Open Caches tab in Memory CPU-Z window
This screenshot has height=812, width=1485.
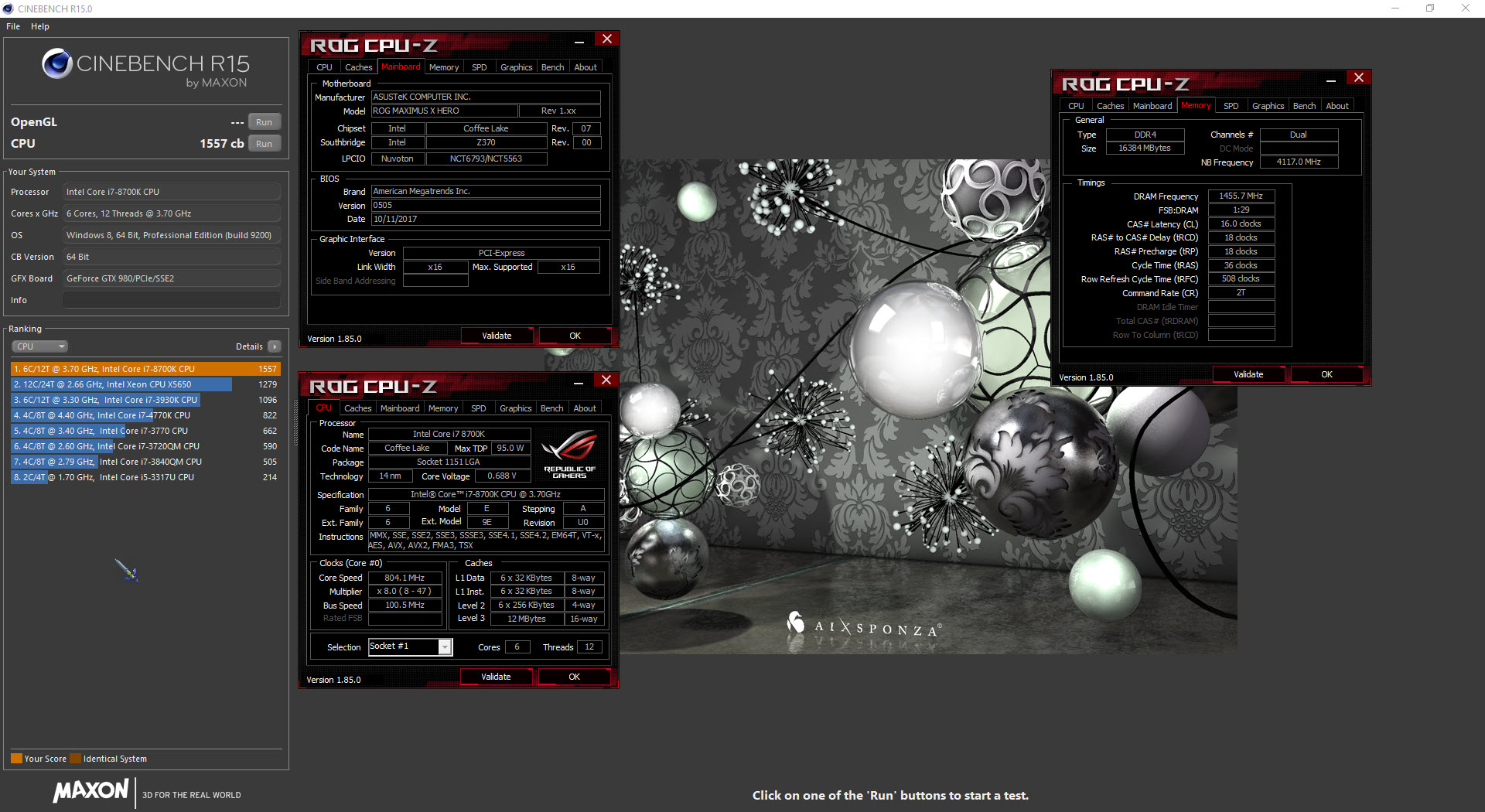click(1110, 106)
